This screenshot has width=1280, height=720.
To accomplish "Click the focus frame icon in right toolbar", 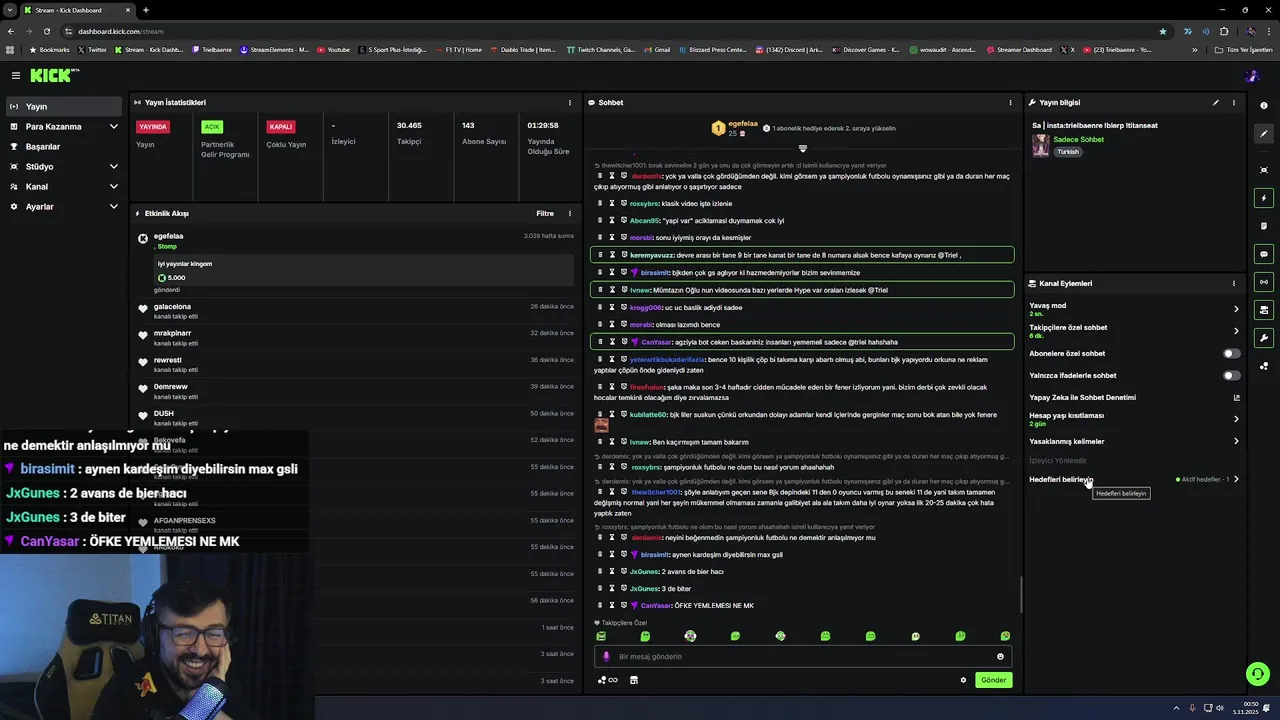I will [1264, 170].
